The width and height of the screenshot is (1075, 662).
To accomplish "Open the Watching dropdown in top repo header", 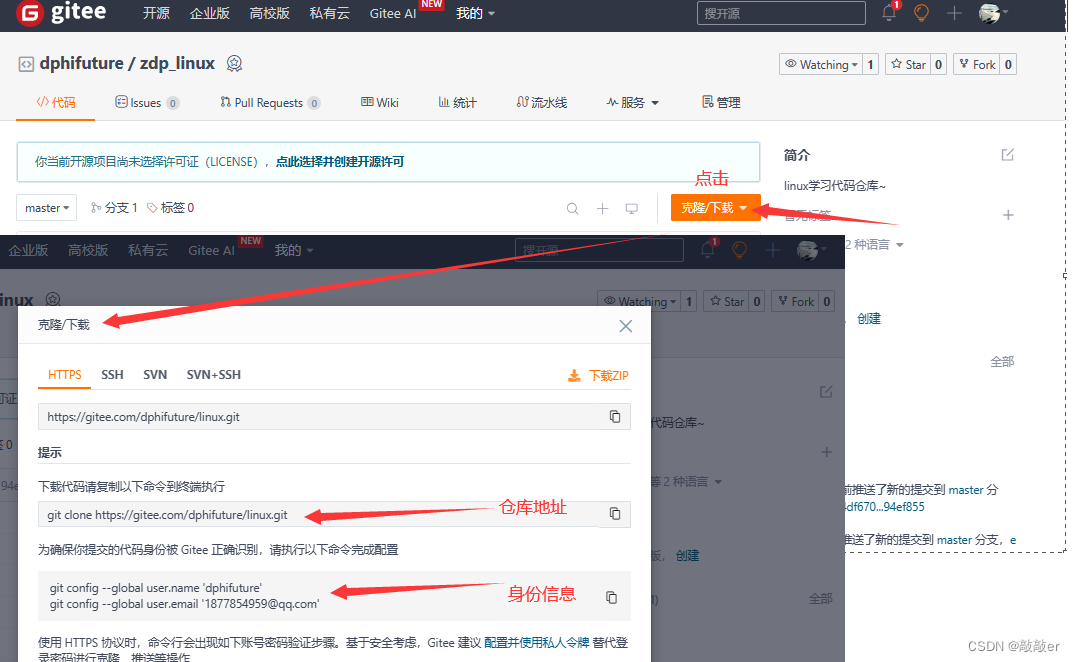I will tap(821, 64).
